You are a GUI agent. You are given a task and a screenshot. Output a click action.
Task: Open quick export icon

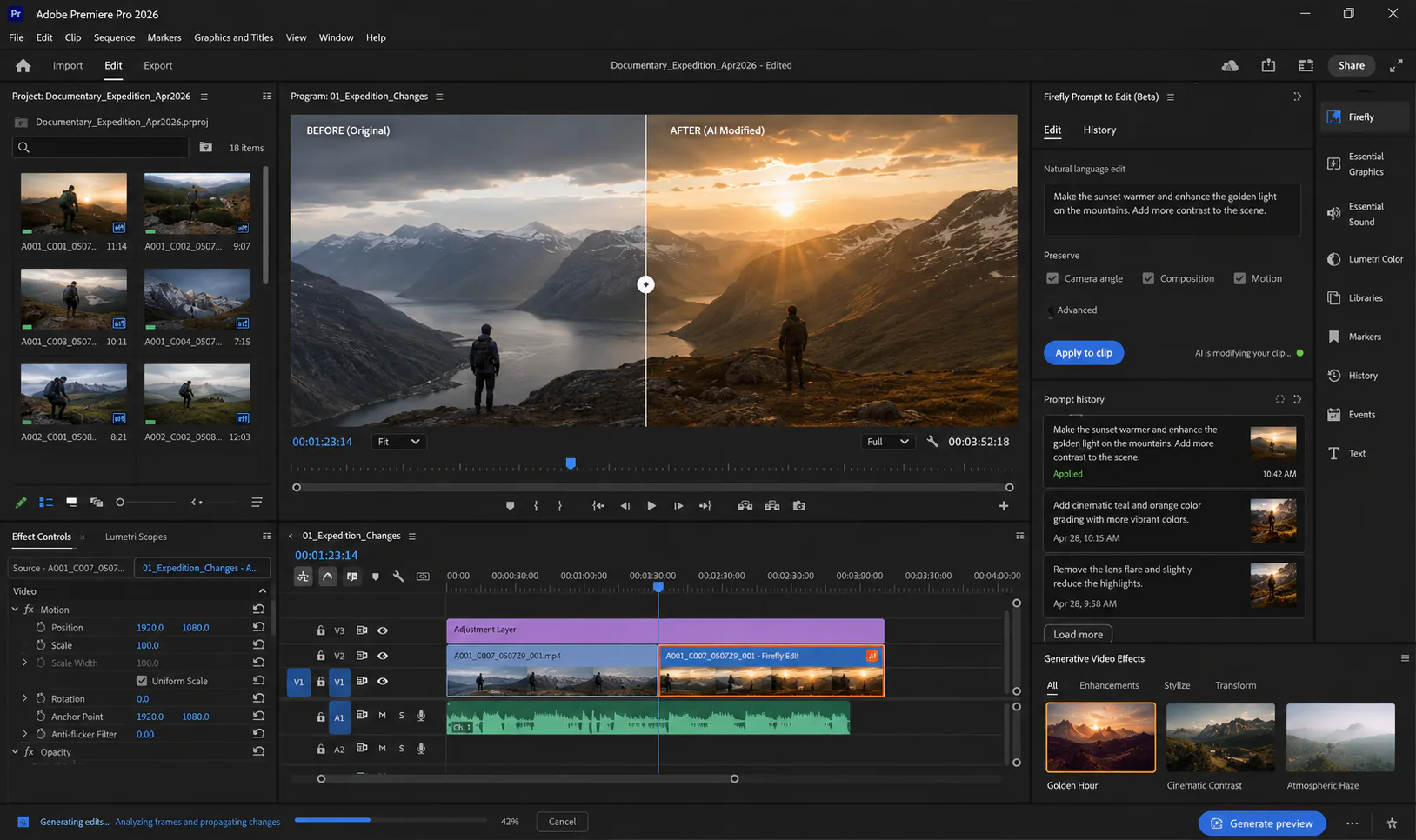1268,65
